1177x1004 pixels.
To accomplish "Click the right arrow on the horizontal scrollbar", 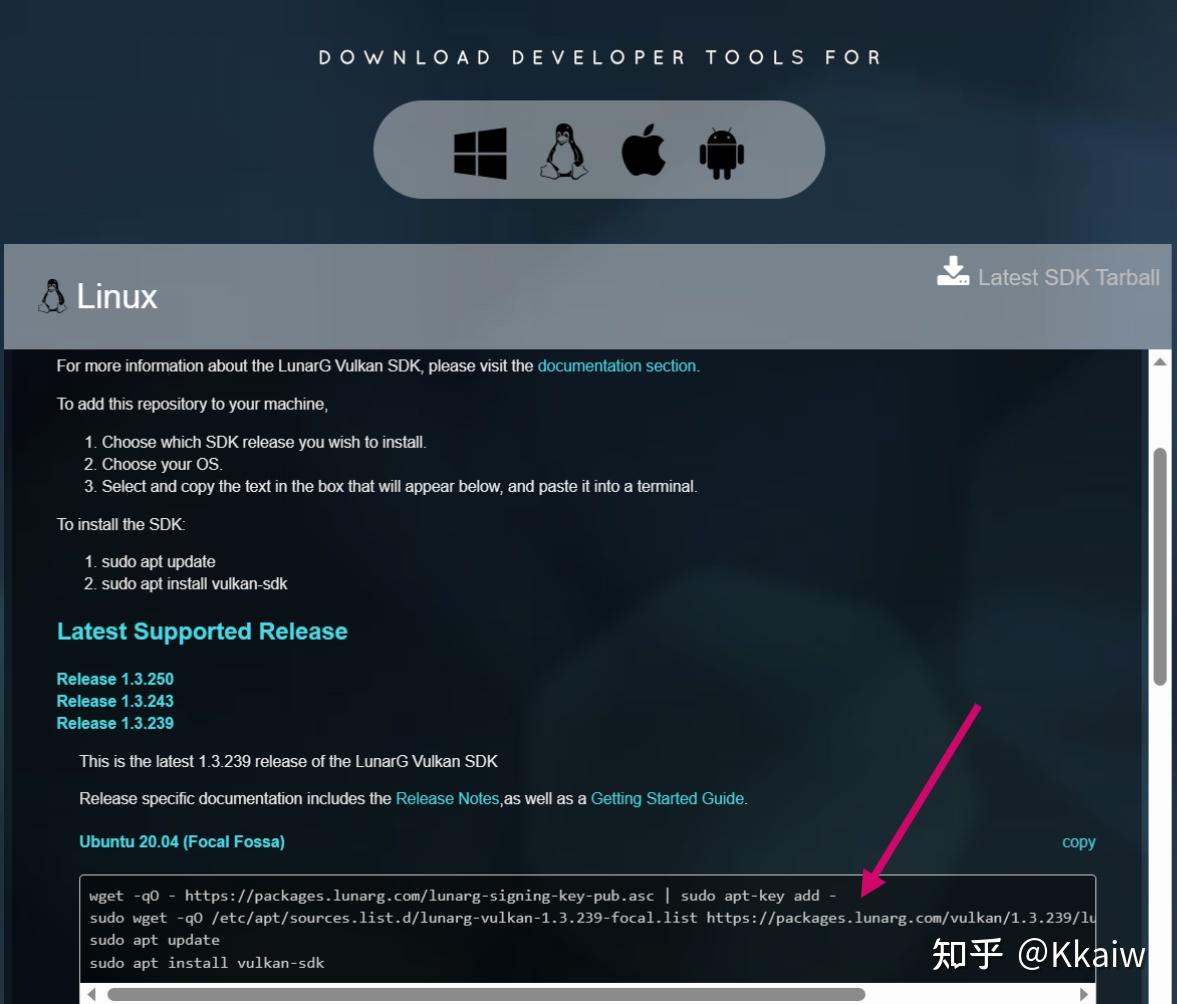I will tap(1083, 995).
